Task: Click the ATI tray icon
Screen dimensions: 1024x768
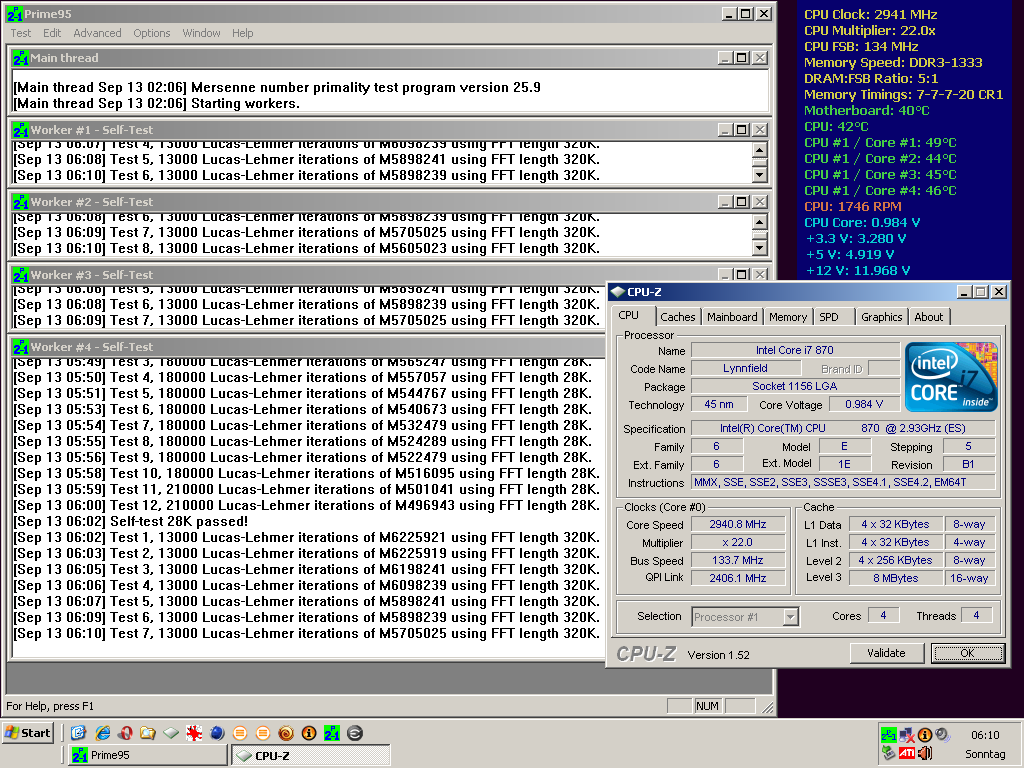Action: 907,753
